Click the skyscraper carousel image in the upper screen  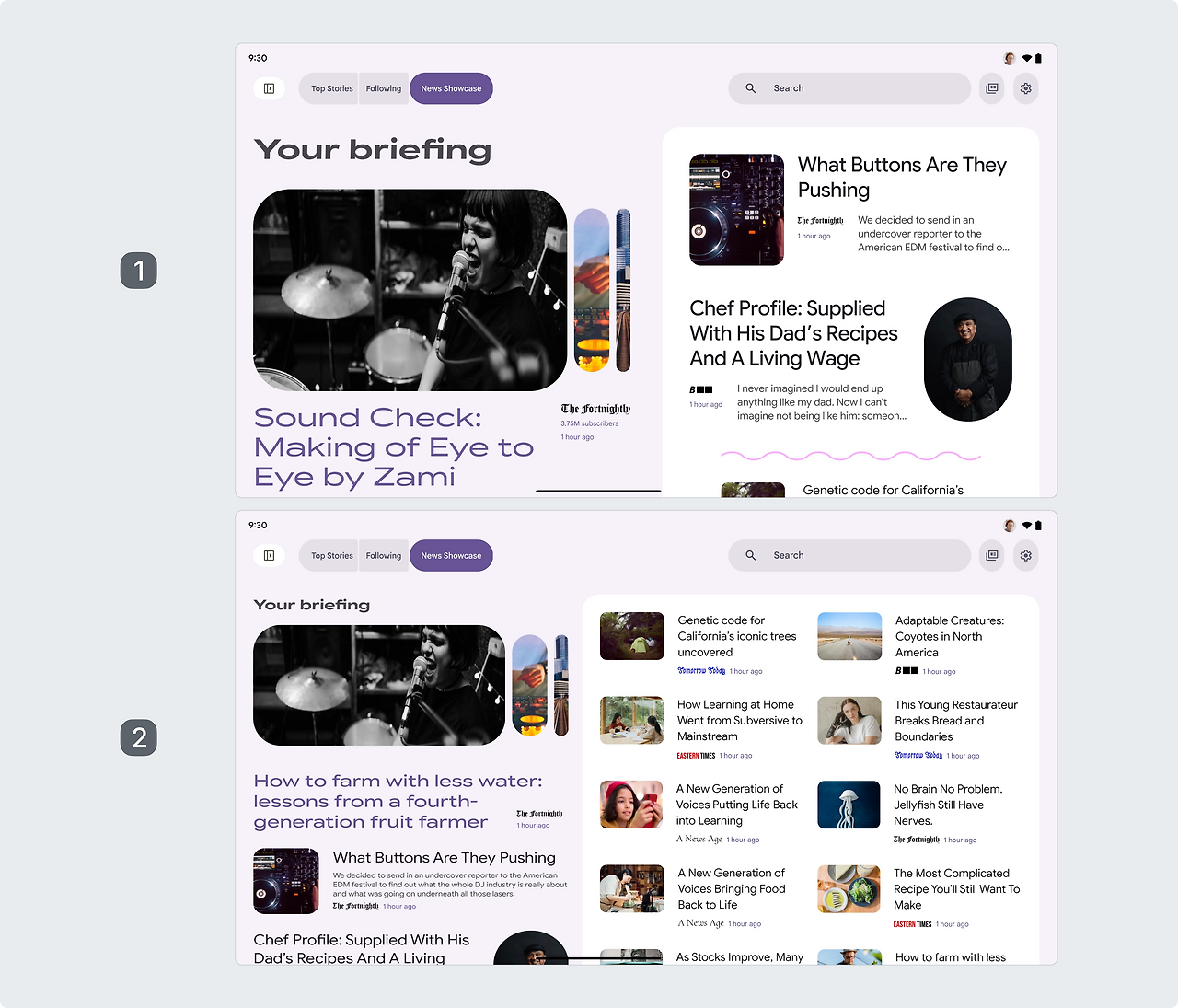(623, 290)
